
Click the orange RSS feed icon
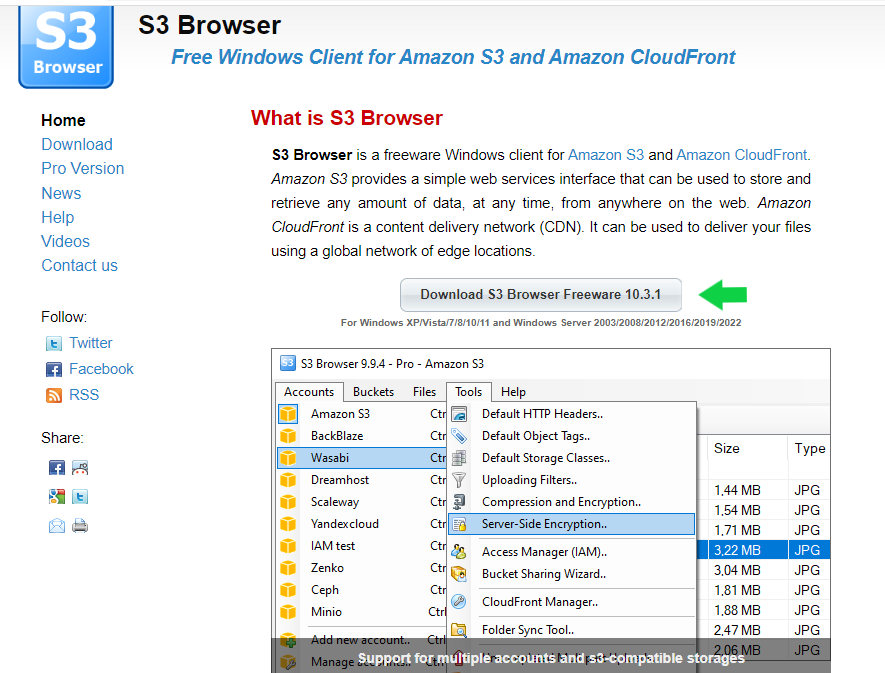pyautogui.click(x=54, y=395)
